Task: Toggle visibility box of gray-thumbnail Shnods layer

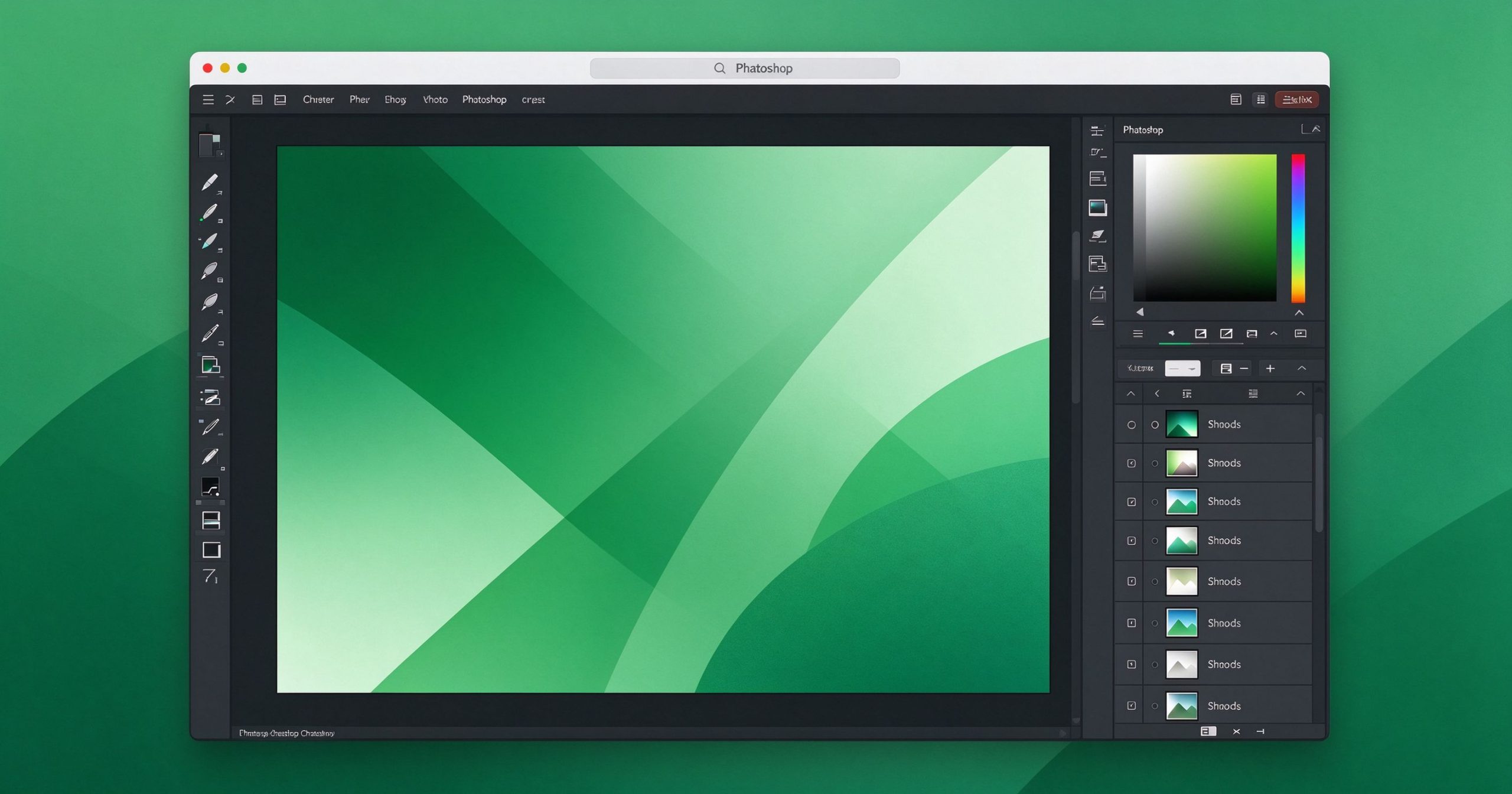Action: tap(1131, 665)
